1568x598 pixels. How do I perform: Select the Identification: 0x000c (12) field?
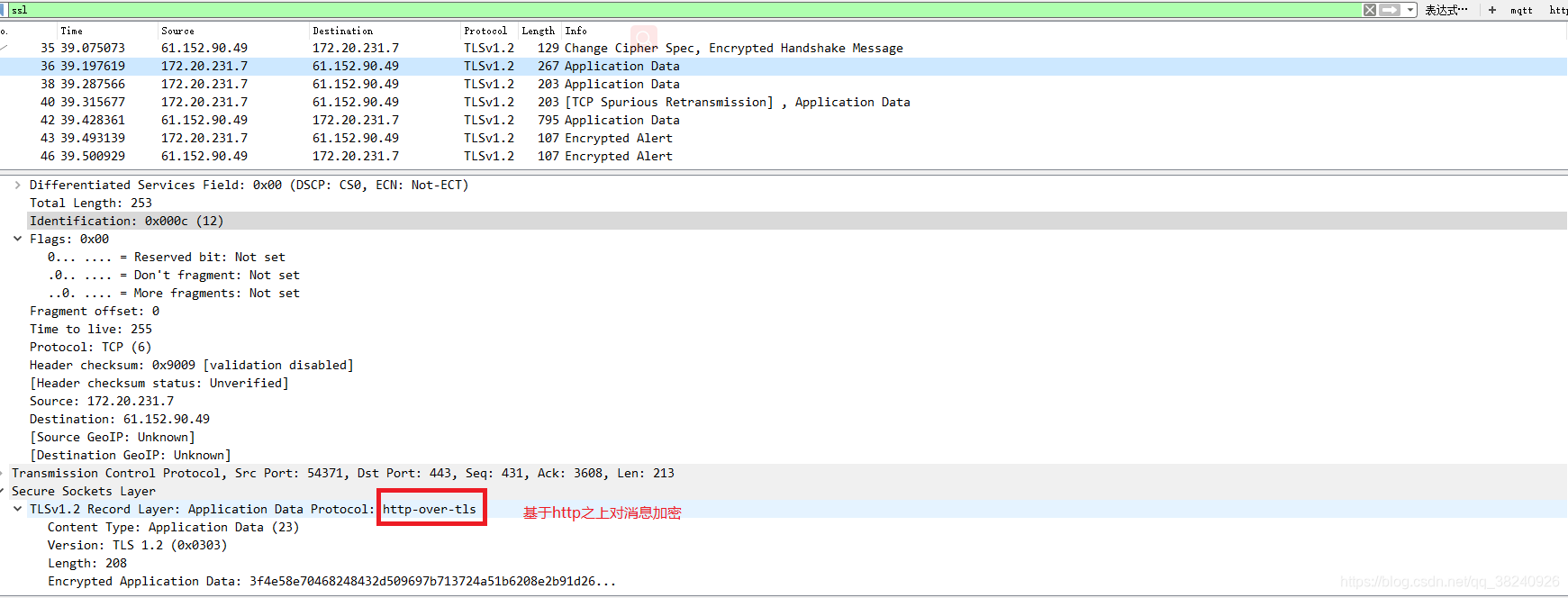tap(126, 221)
